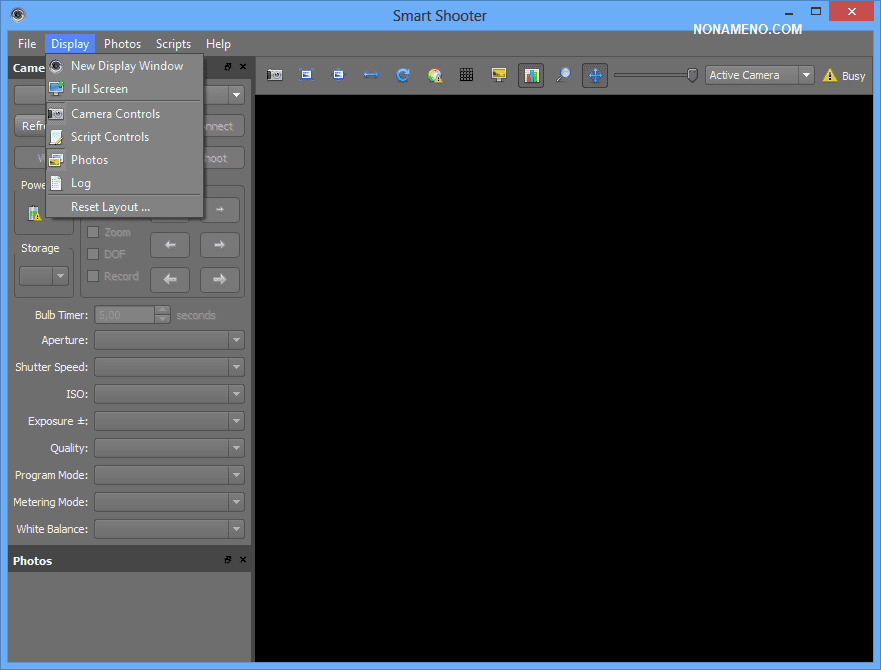The image size is (881, 670).
Task: Click the blue horizontal double-arrow icon
Action: [370, 75]
